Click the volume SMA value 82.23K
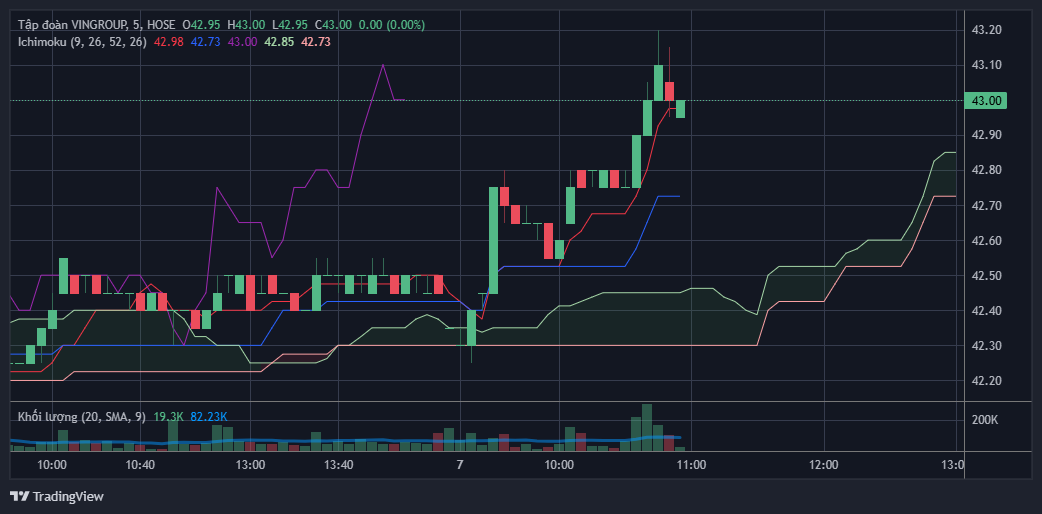 (209, 417)
